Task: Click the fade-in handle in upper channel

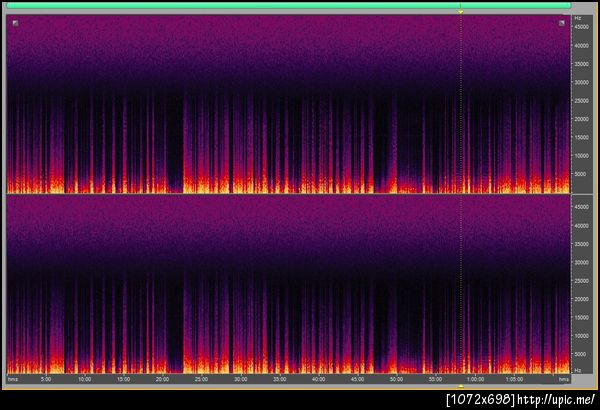Action: [x=15, y=23]
